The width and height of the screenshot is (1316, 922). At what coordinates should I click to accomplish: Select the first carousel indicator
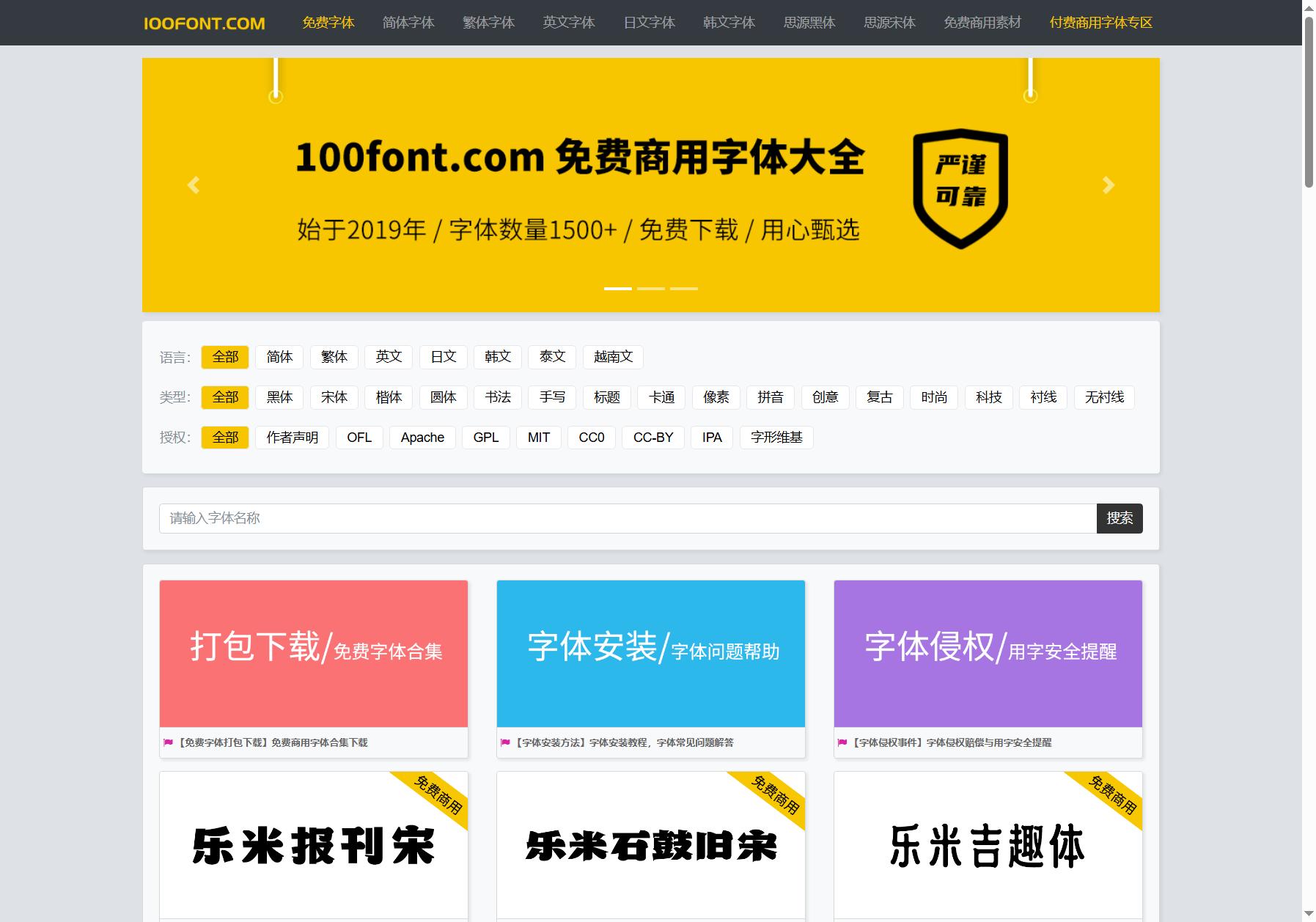tap(618, 289)
